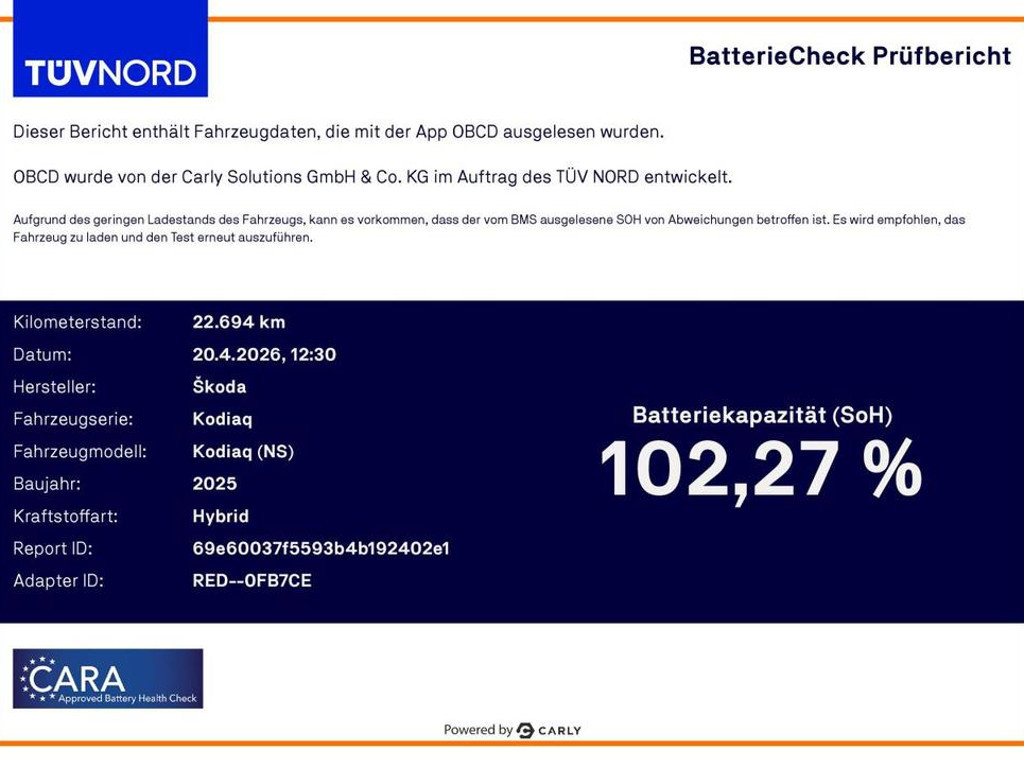Click the Batteriekapazität (SoH) label
The image size is (1024, 768).
tap(761, 415)
